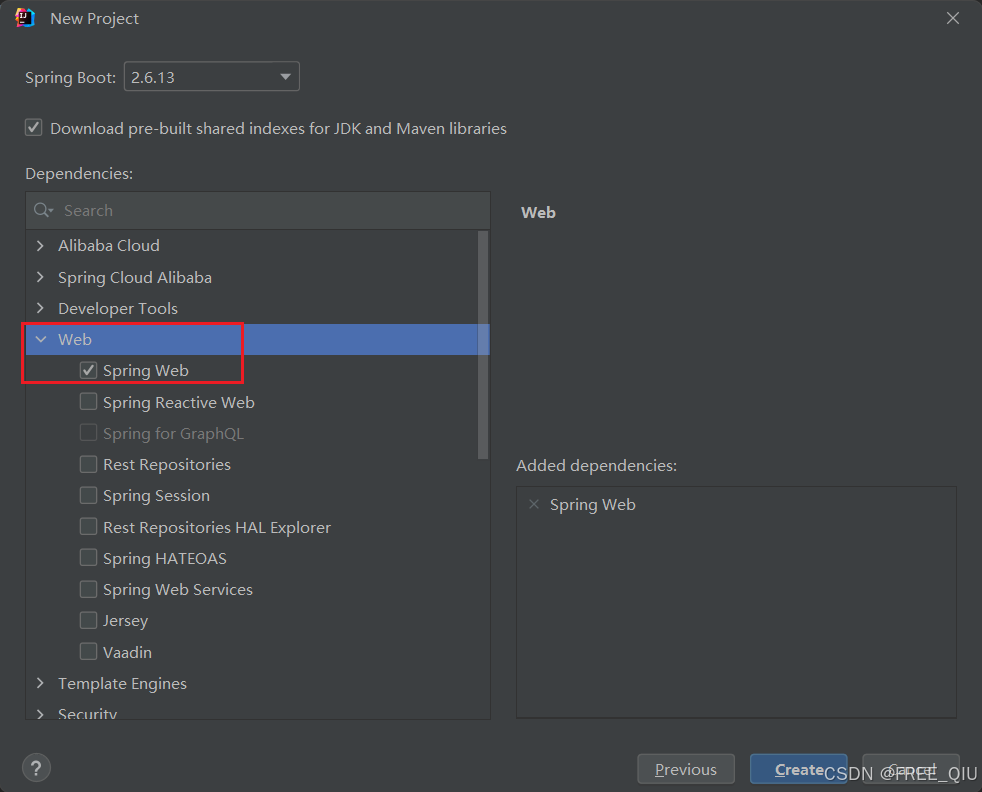Viewport: 982px width, 792px height.
Task: Uncheck Download pre-built shared indexes checkbox
Action: point(34,128)
